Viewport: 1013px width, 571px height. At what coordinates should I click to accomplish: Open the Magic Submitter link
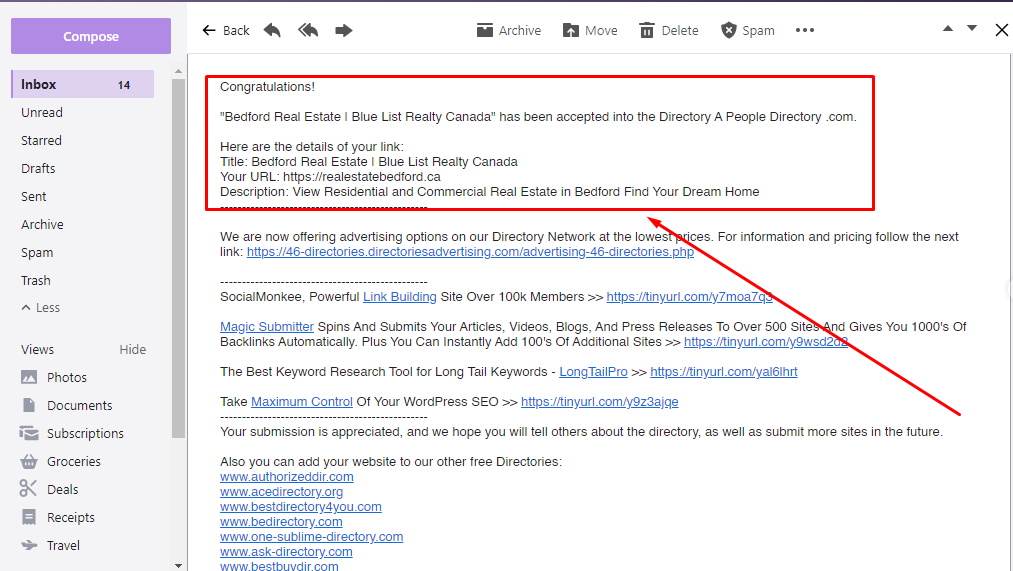267,327
